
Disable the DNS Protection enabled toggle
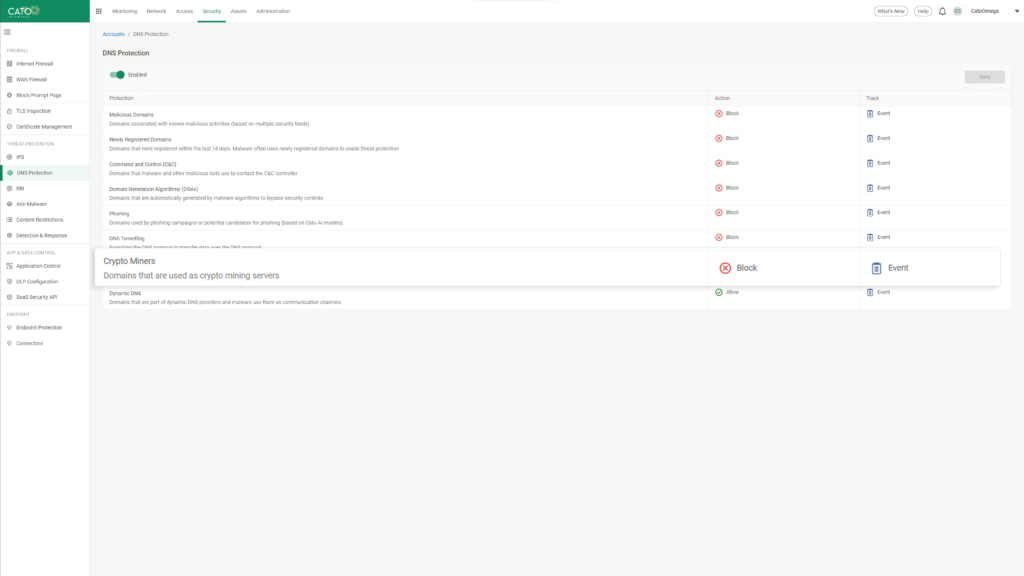click(118, 74)
